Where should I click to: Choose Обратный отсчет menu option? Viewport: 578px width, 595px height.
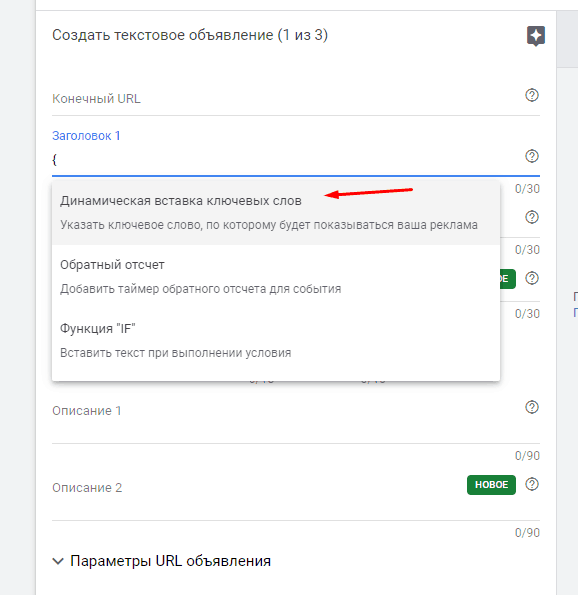click(276, 276)
